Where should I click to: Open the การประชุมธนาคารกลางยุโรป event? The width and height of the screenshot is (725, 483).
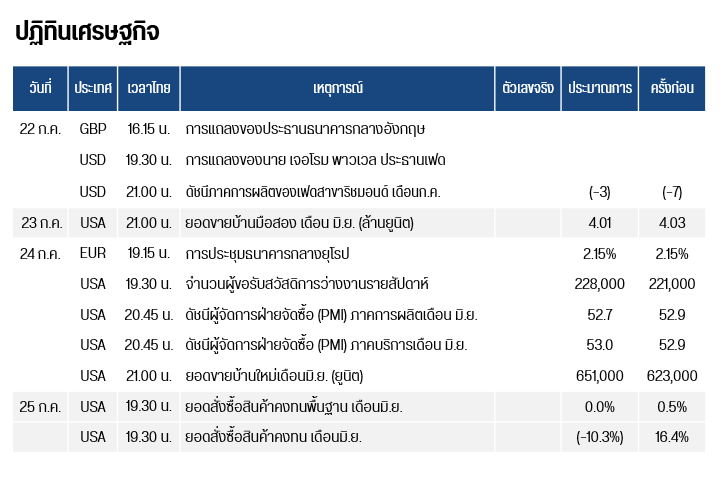271,253
